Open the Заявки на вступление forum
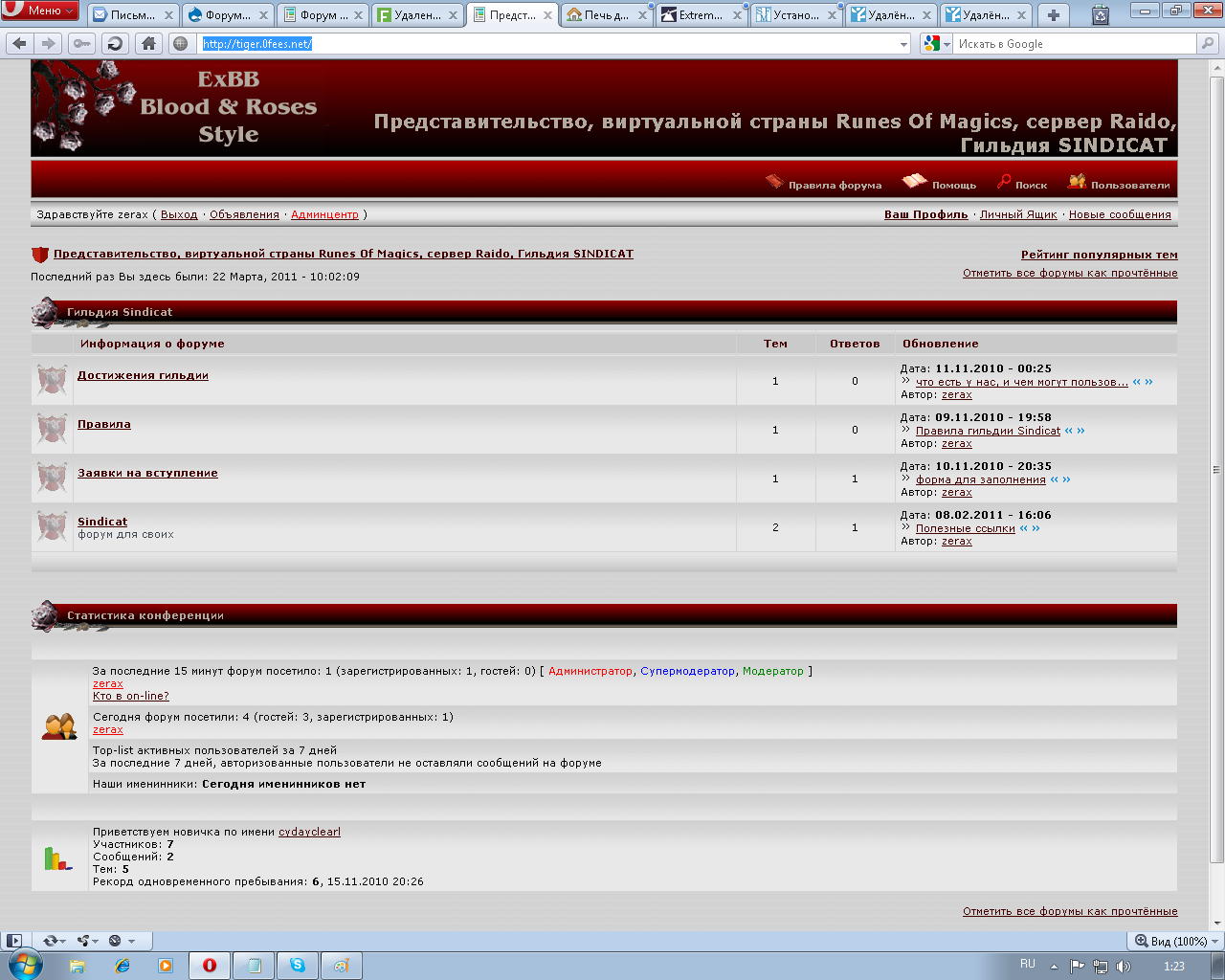The height and width of the screenshot is (980, 1225). pyautogui.click(x=147, y=473)
